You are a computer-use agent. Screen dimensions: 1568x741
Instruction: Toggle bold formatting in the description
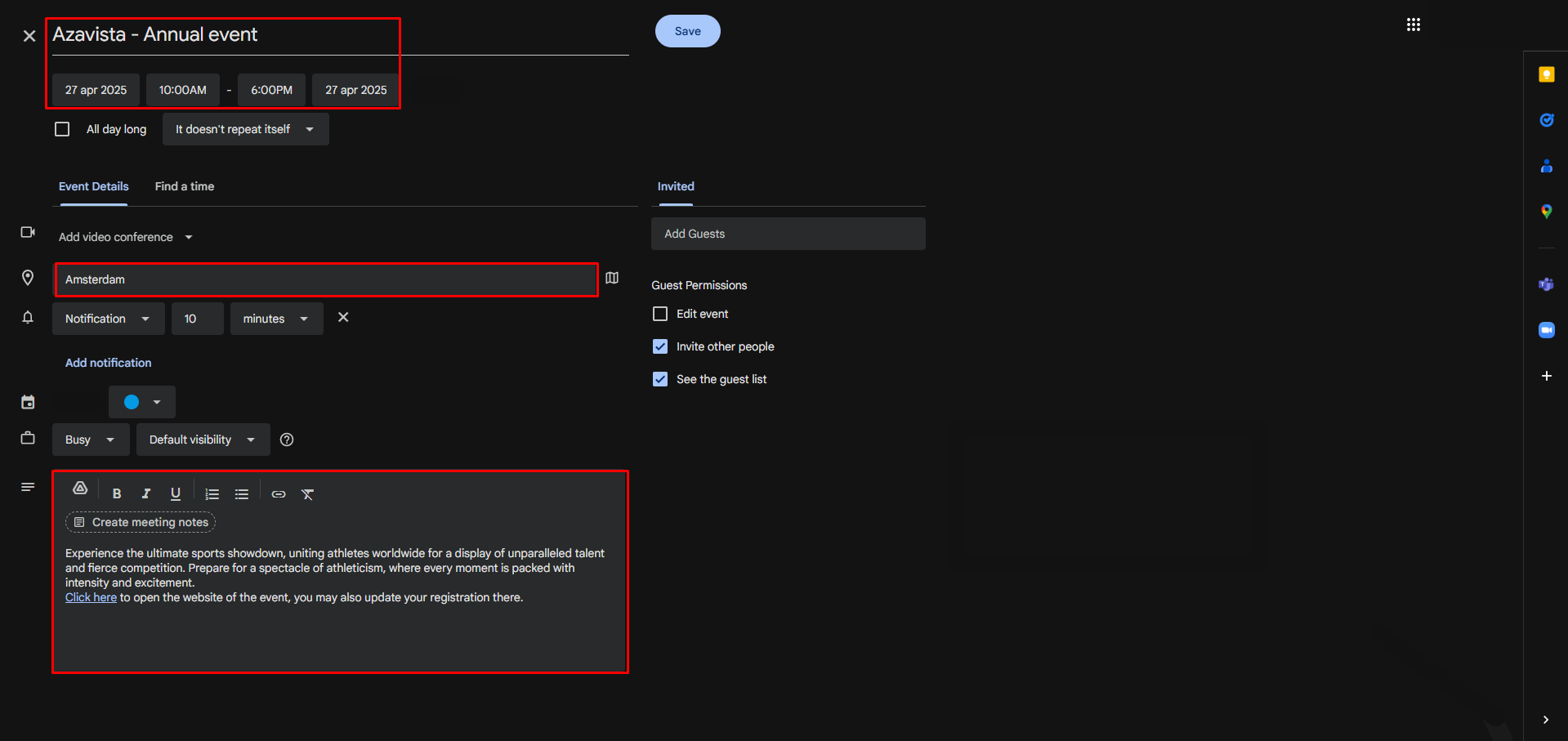tap(117, 493)
